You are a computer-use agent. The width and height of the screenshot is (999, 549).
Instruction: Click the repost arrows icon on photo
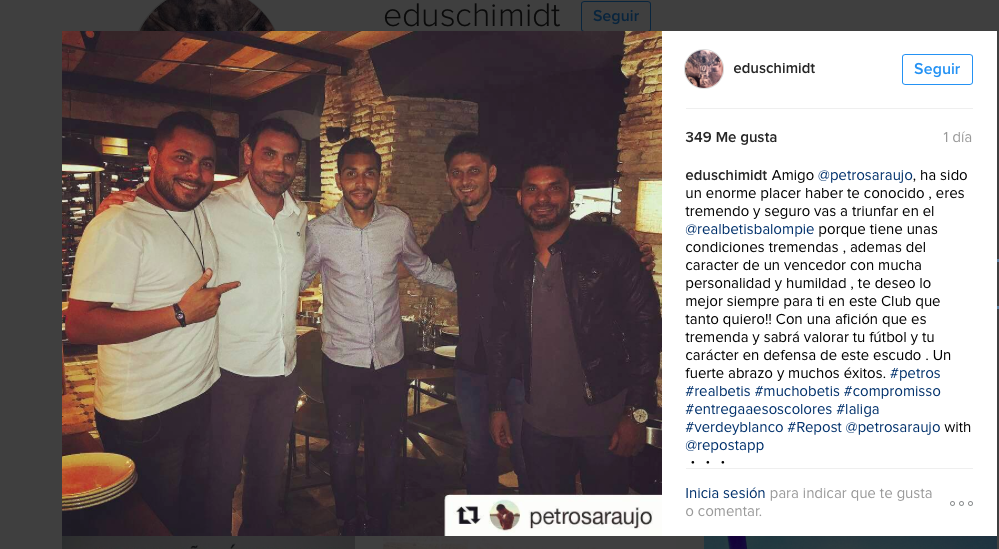click(468, 516)
